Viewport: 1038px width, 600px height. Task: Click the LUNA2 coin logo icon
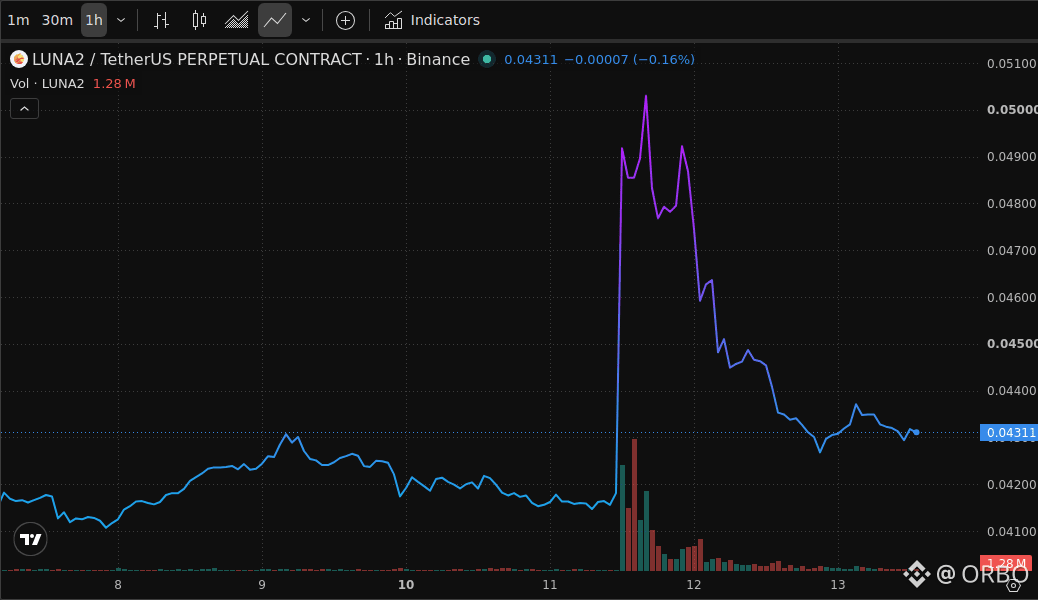pyautogui.click(x=19, y=60)
